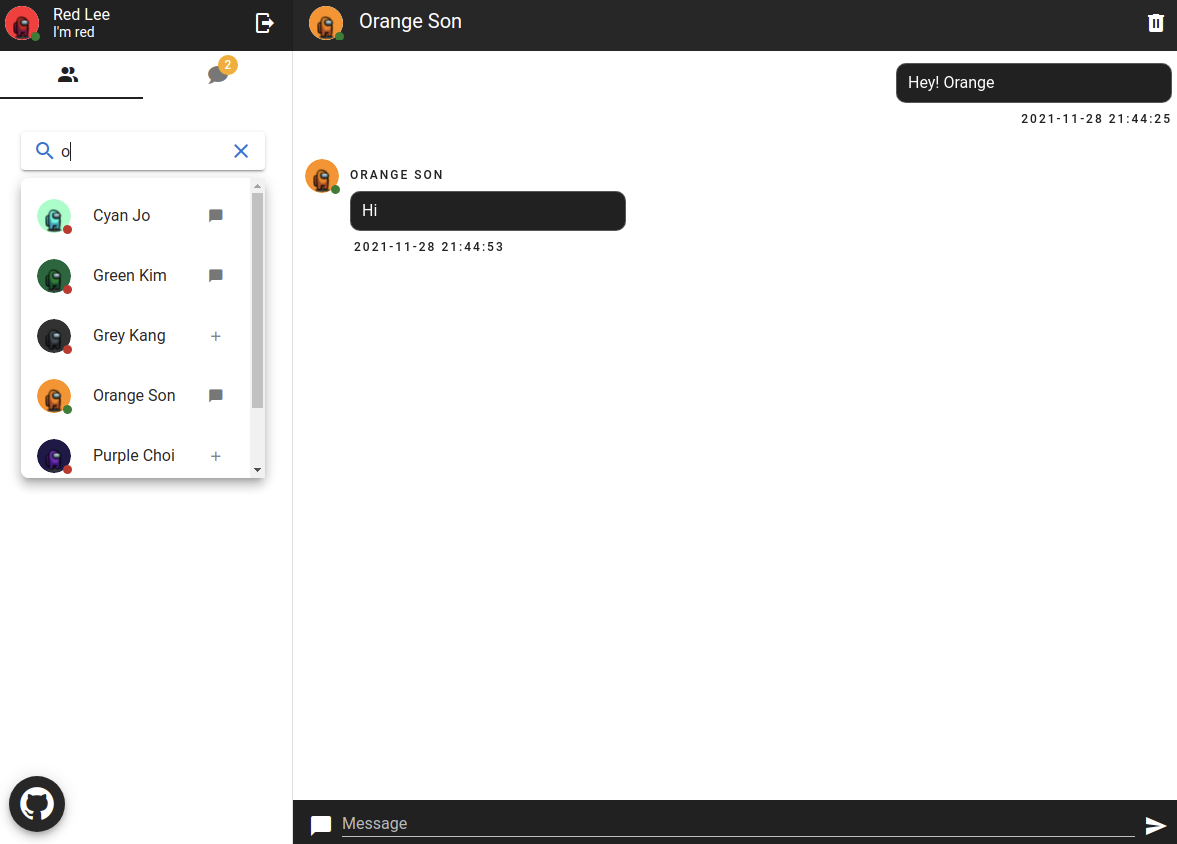Click Red Lee's profile avatar
This screenshot has height=844, width=1177.
pyautogui.click(x=22, y=23)
